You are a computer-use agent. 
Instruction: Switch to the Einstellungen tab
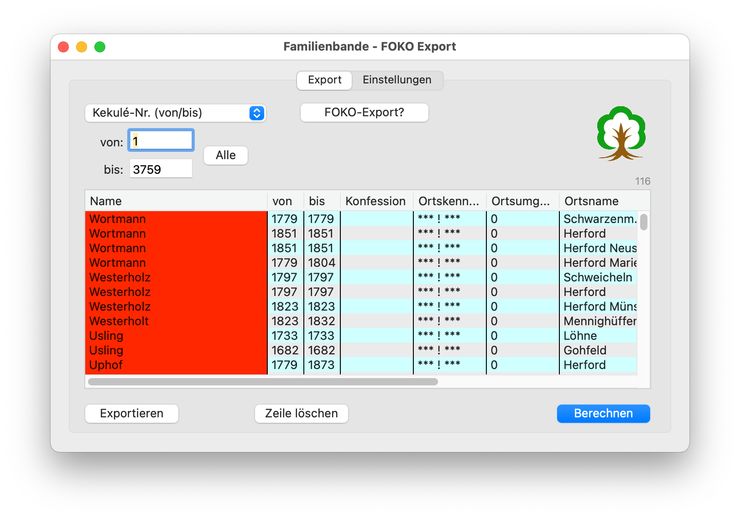397,80
